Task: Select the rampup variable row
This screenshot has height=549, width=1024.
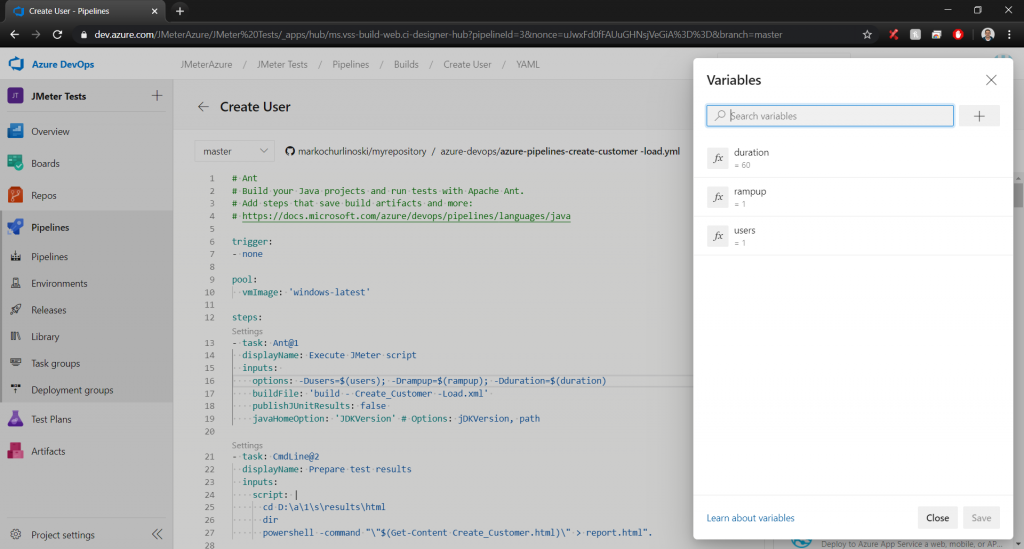Action: pos(853,197)
